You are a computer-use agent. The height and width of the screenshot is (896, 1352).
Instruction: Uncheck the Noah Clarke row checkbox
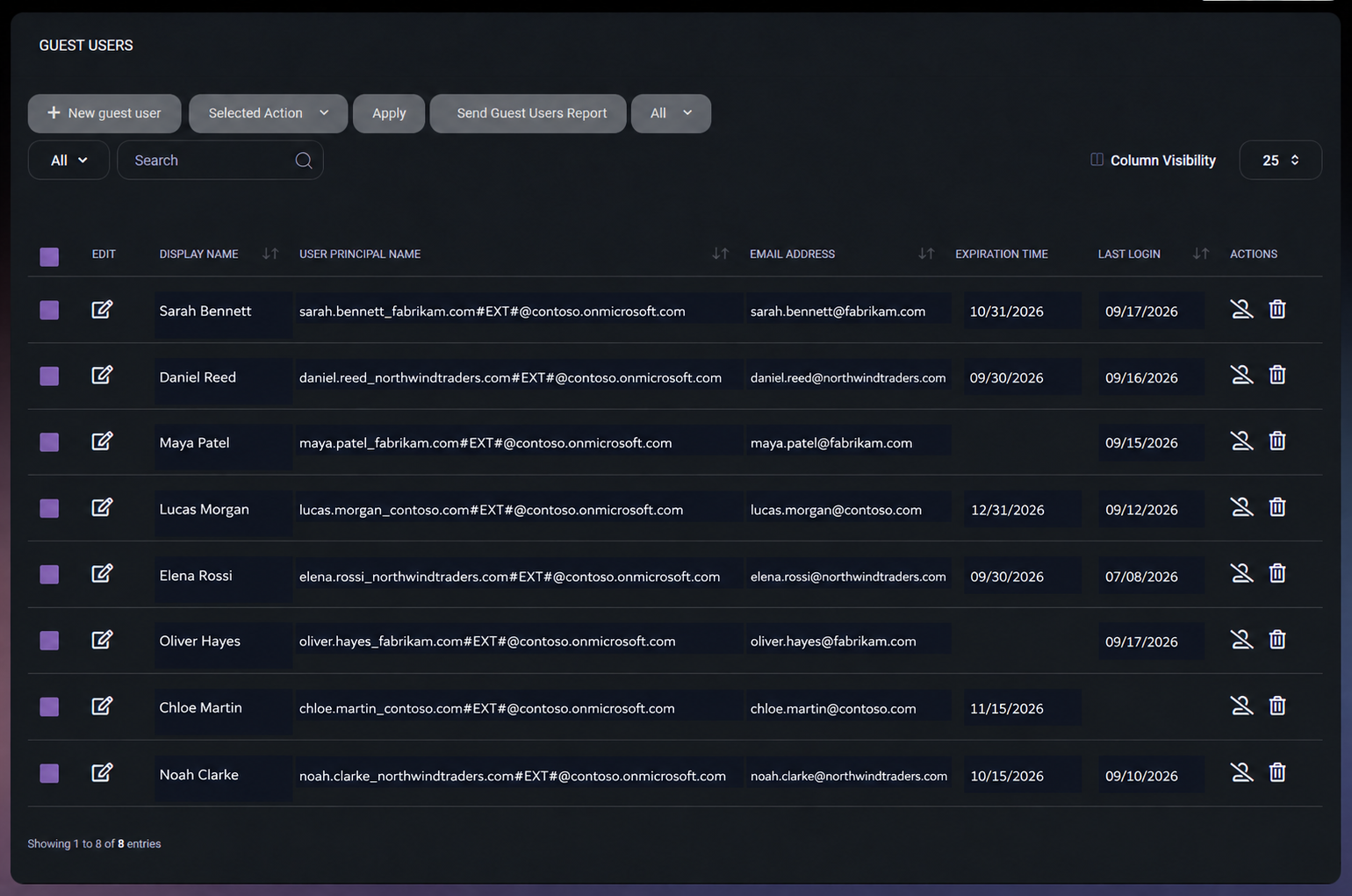[x=49, y=773]
